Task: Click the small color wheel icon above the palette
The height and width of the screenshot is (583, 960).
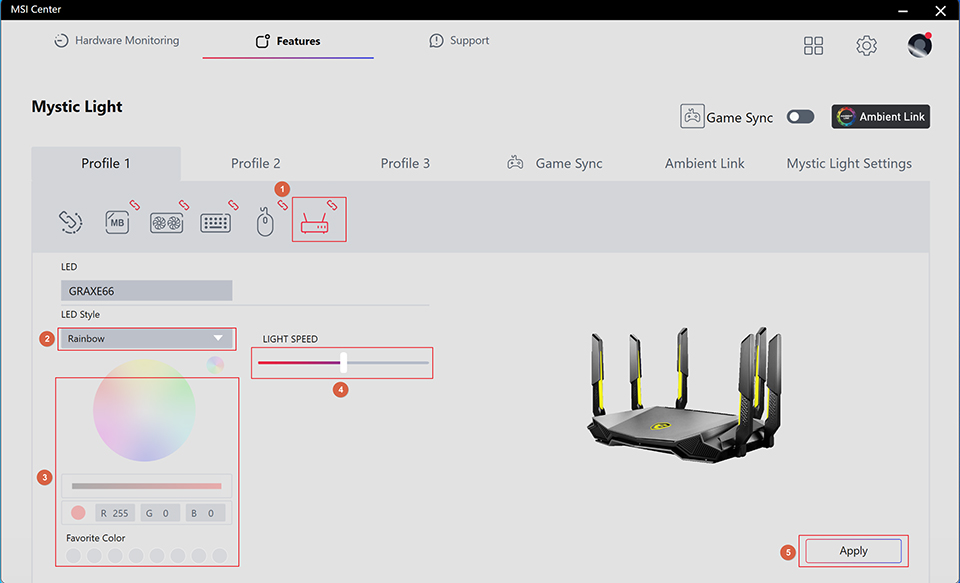Action: [215, 365]
